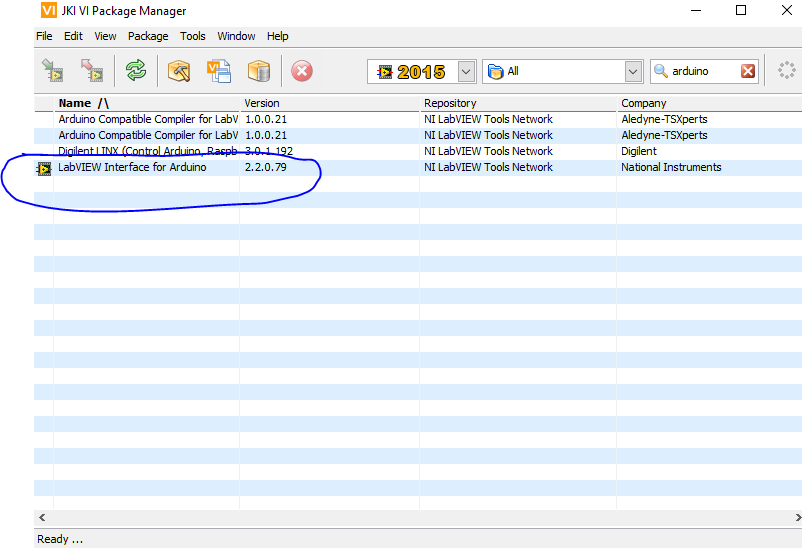802x548 pixels.
Task: Click the Uninstall Package toolbar icon
Action: tap(92, 71)
